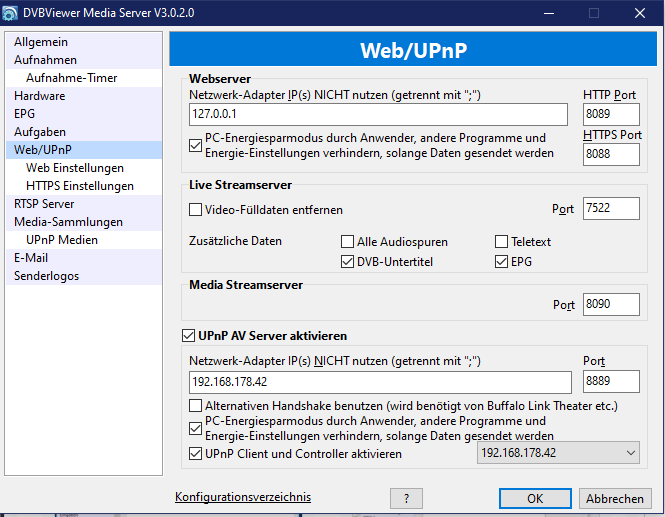Uncheck DVB-Untertitel checkbox
The width and height of the screenshot is (665, 517).
pyautogui.click(x=347, y=262)
